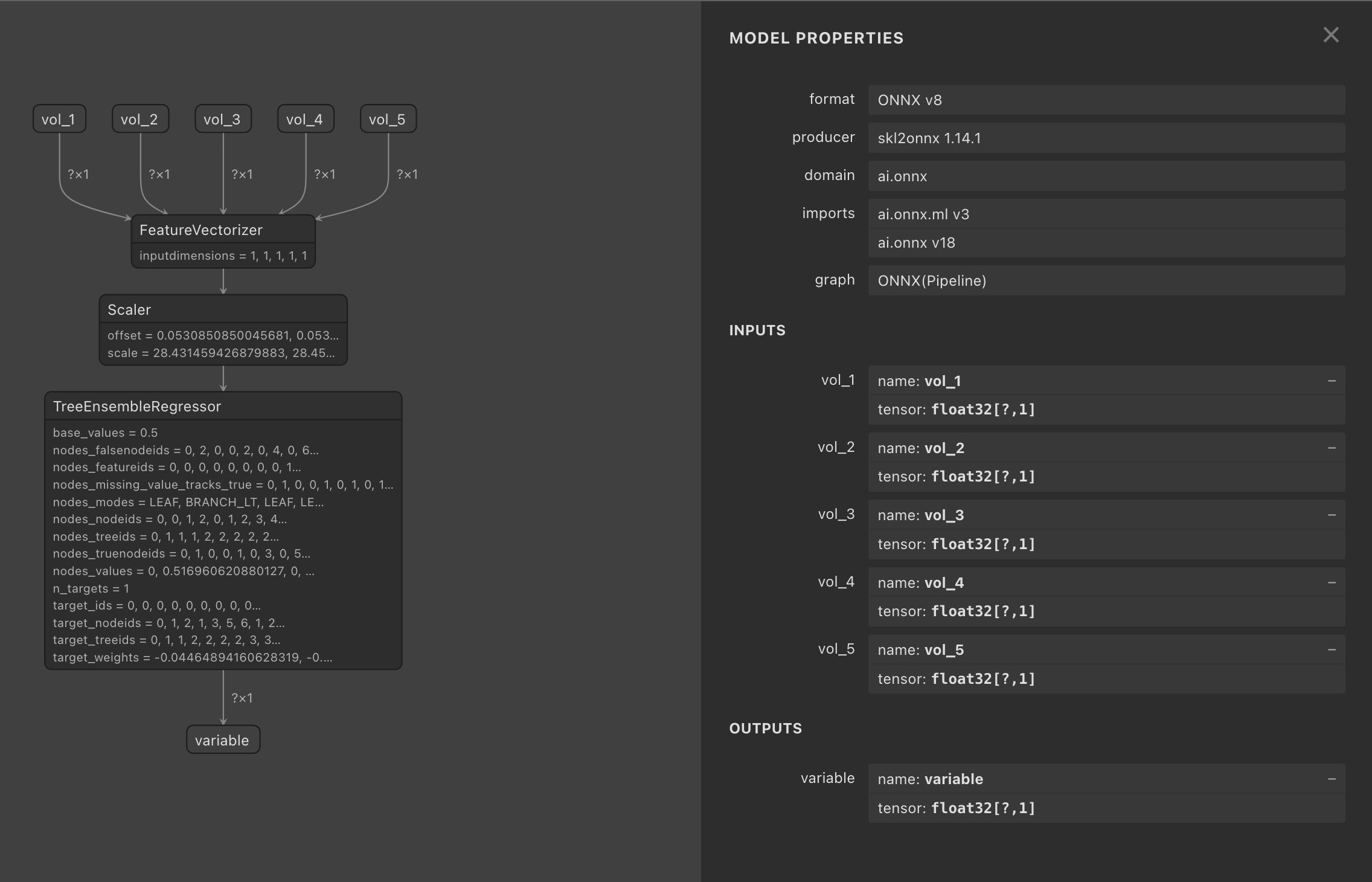Click the ?×1 edge label above variable output
This screenshot has height=882, width=1372.
pos(242,698)
